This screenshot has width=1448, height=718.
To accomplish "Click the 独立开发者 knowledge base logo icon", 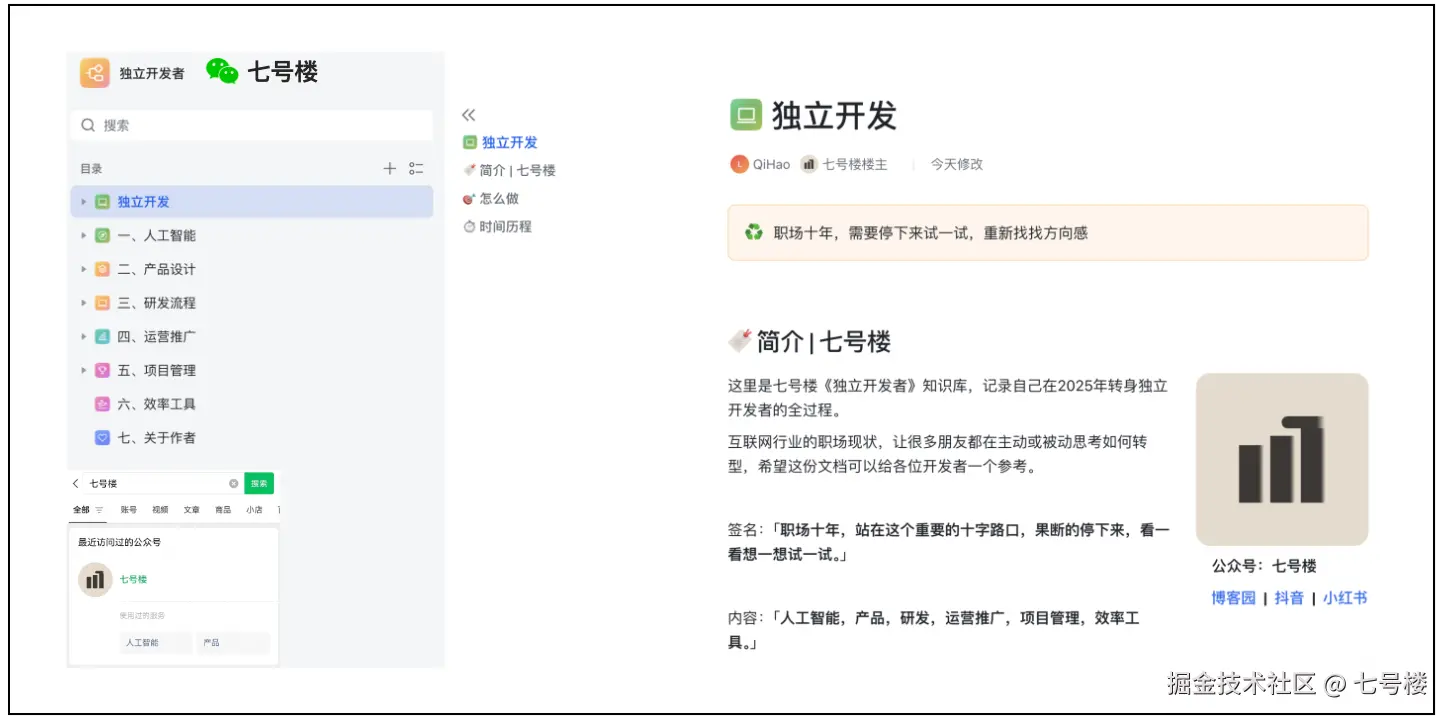I will coord(95,73).
